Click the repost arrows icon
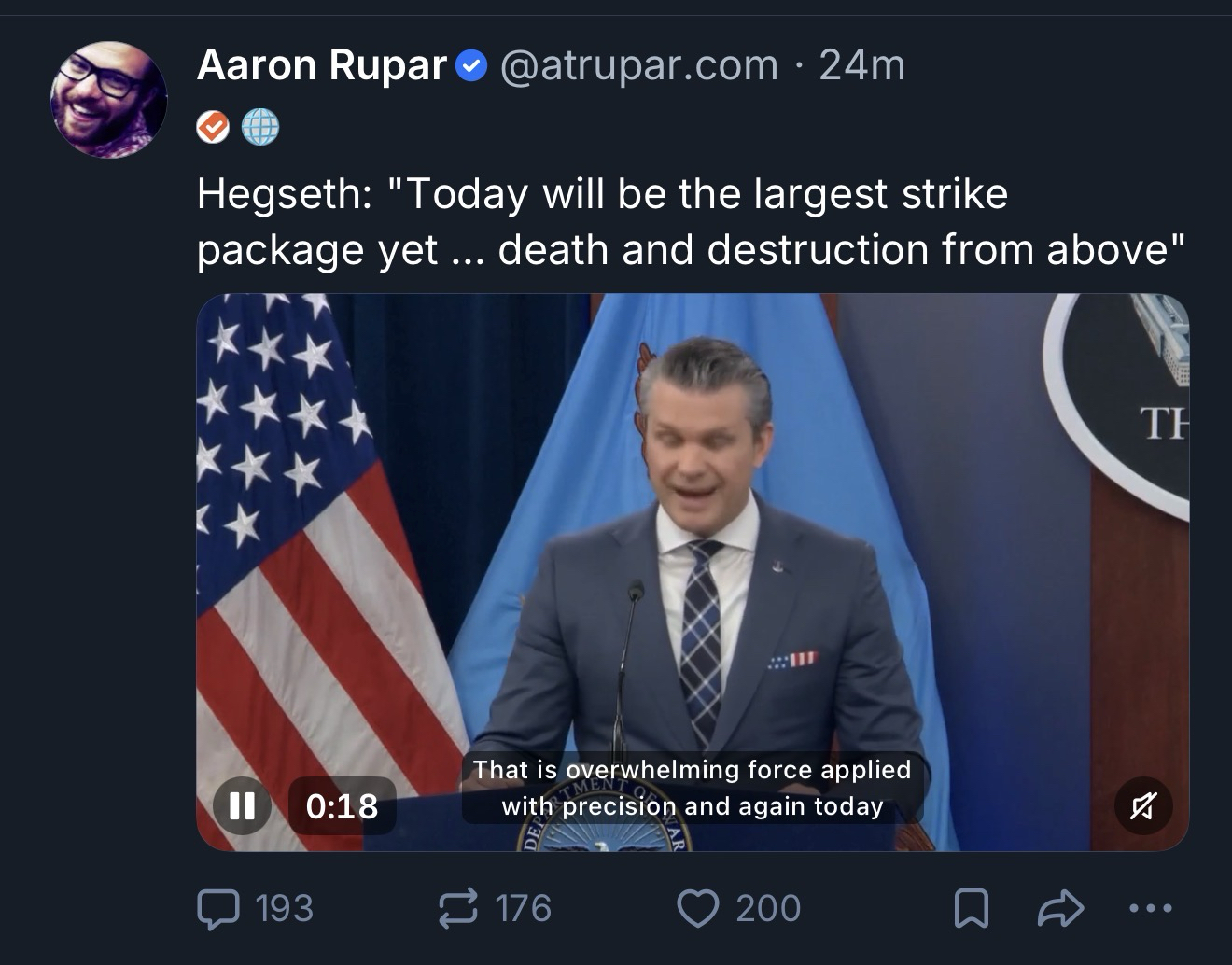 coord(458,908)
